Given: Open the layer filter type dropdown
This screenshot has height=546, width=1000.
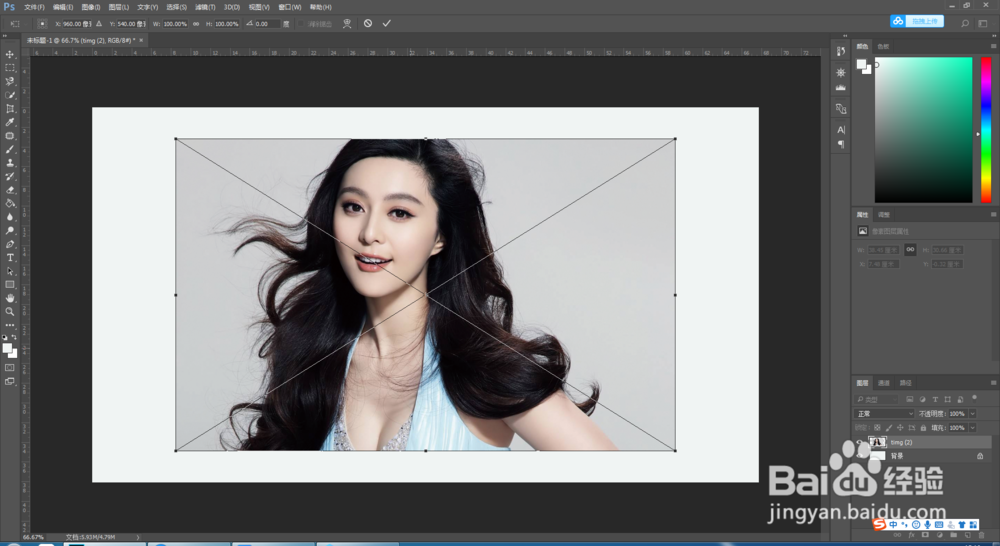Looking at the screenshot, I should tap(876, 399).
